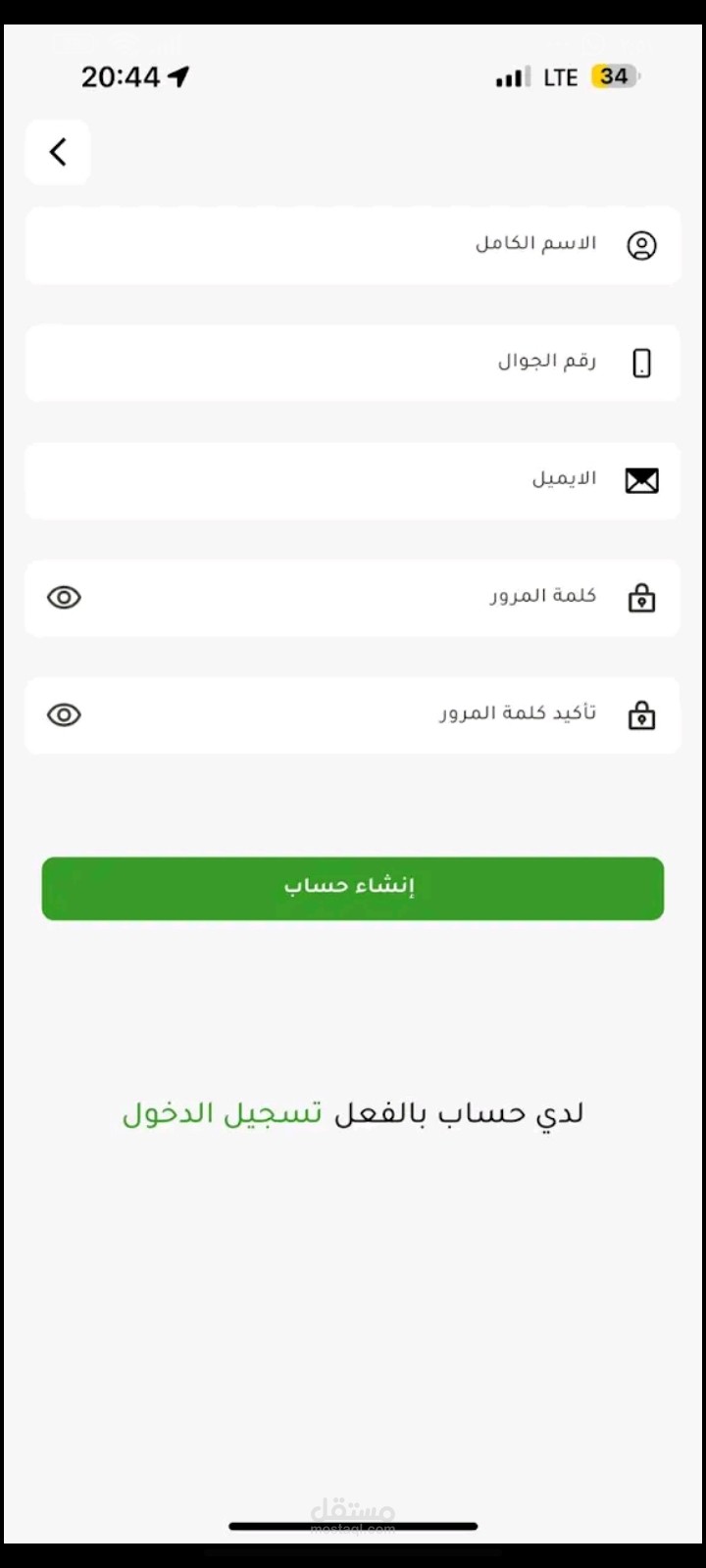Image resolution: width=706 pixels, height=1568 pixels.
Task: Open the تسجيل الدخول link
Action: (223, 1114)
